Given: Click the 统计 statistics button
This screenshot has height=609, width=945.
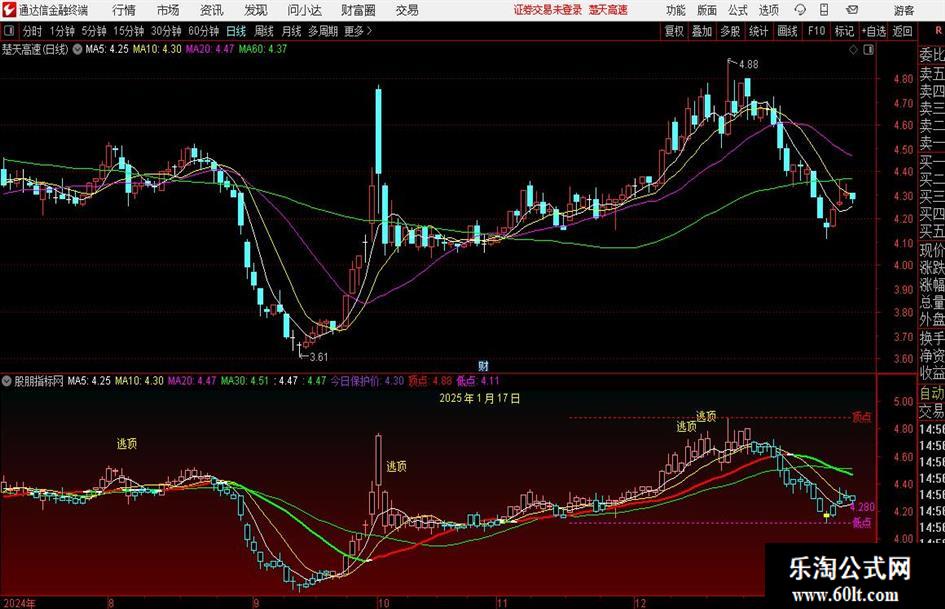Looking at the screenshot, I should point(758,31).
